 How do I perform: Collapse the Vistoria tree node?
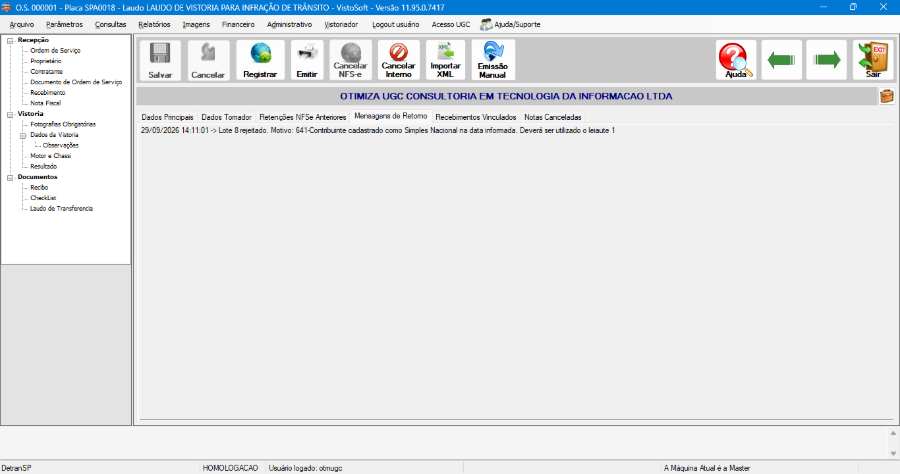pyautogui.click(x=10, y=114)
